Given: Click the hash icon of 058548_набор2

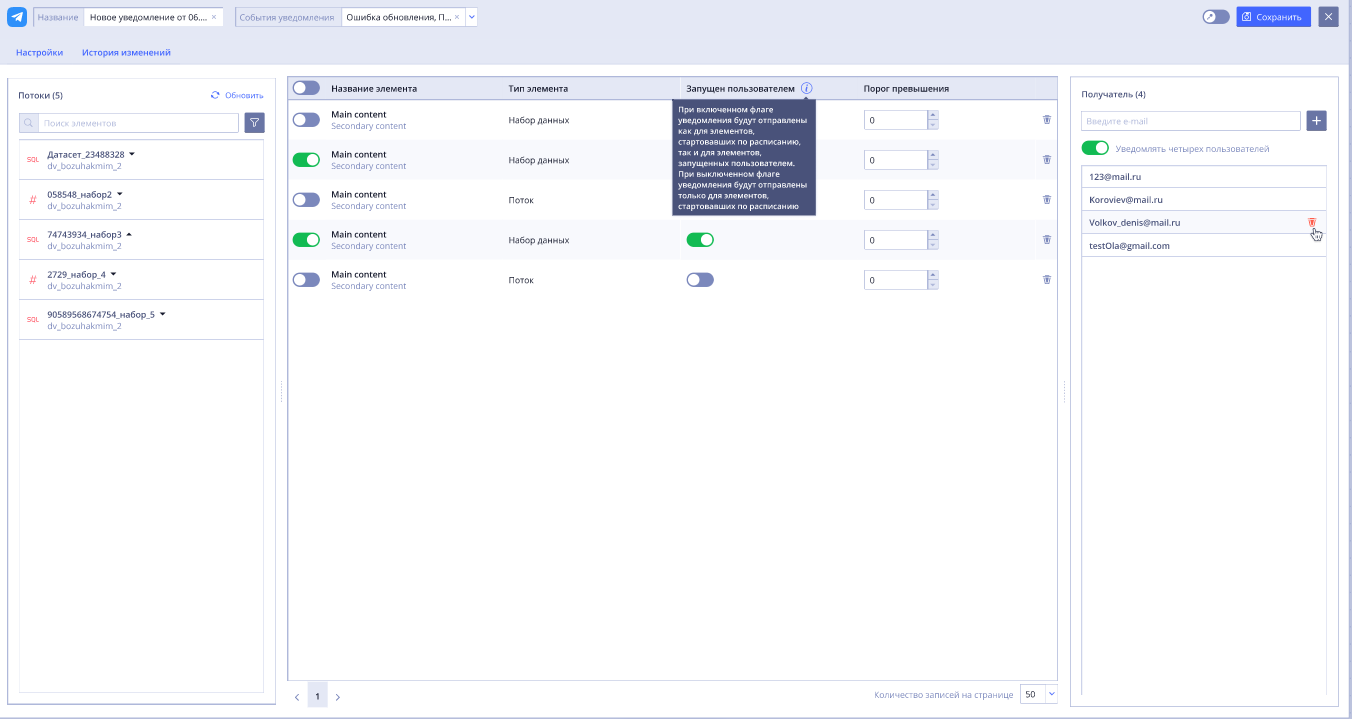Looking at the screenshot, I should tap(32, 200).
